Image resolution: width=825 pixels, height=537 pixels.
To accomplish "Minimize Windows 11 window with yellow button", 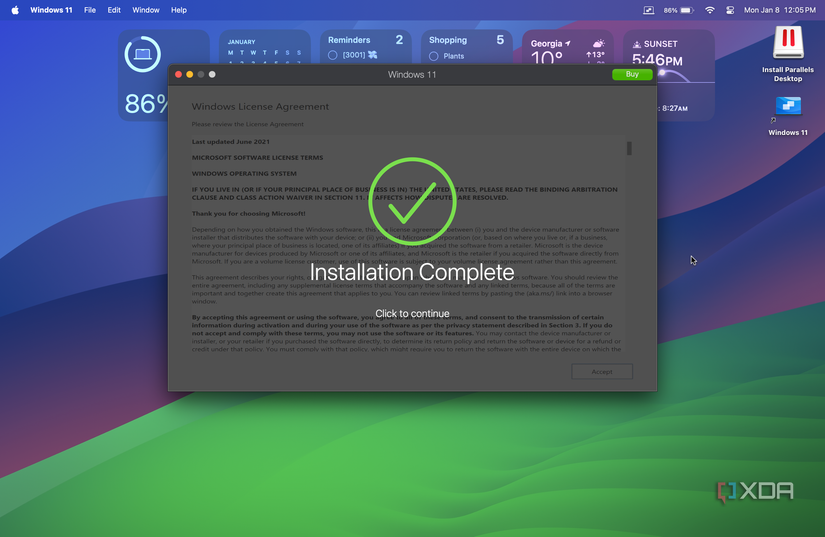I will pyautogui.click(x=189, y=74).
